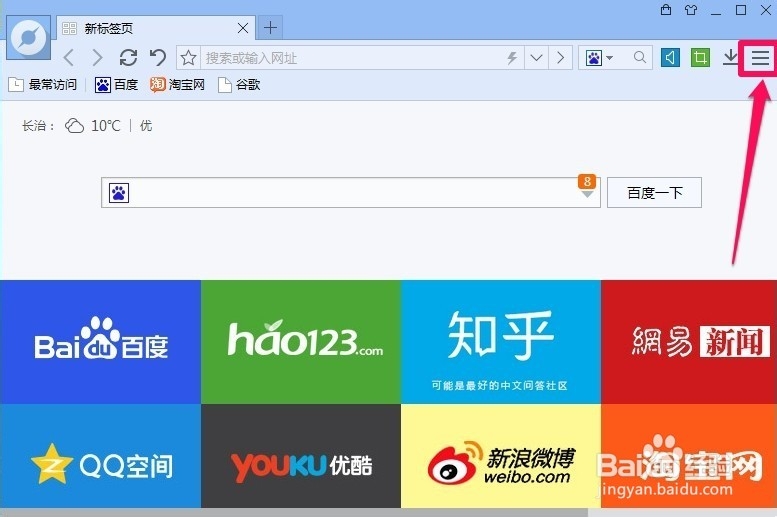Open the skin shirt icon
The image size is (777, 517).
pos(691,9)
